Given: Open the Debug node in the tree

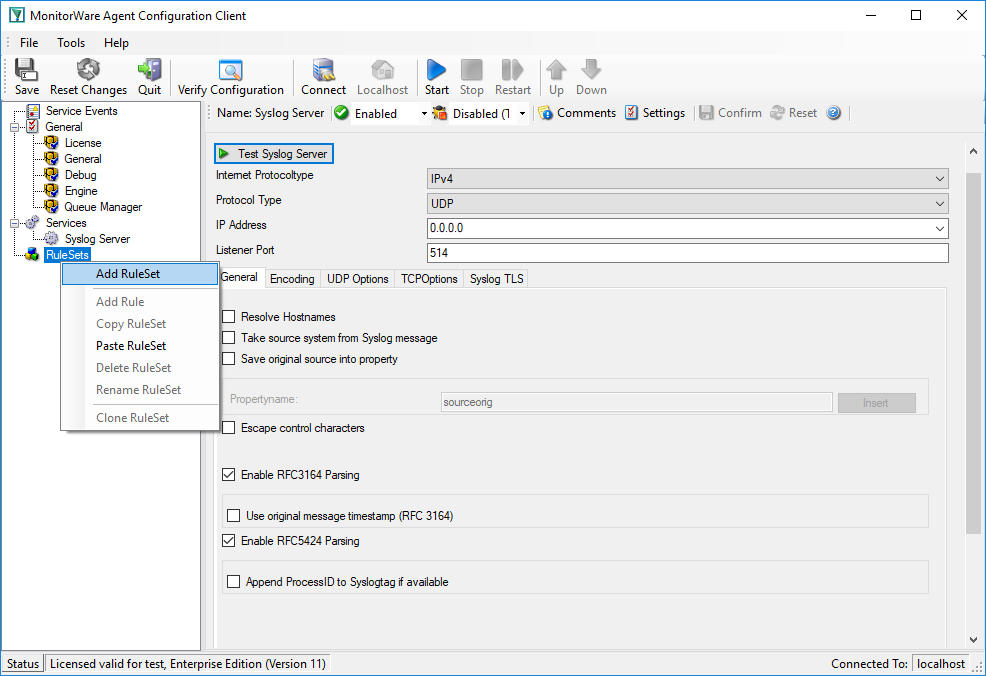Looking at the screenshot, I should click(x=80, y=175).
